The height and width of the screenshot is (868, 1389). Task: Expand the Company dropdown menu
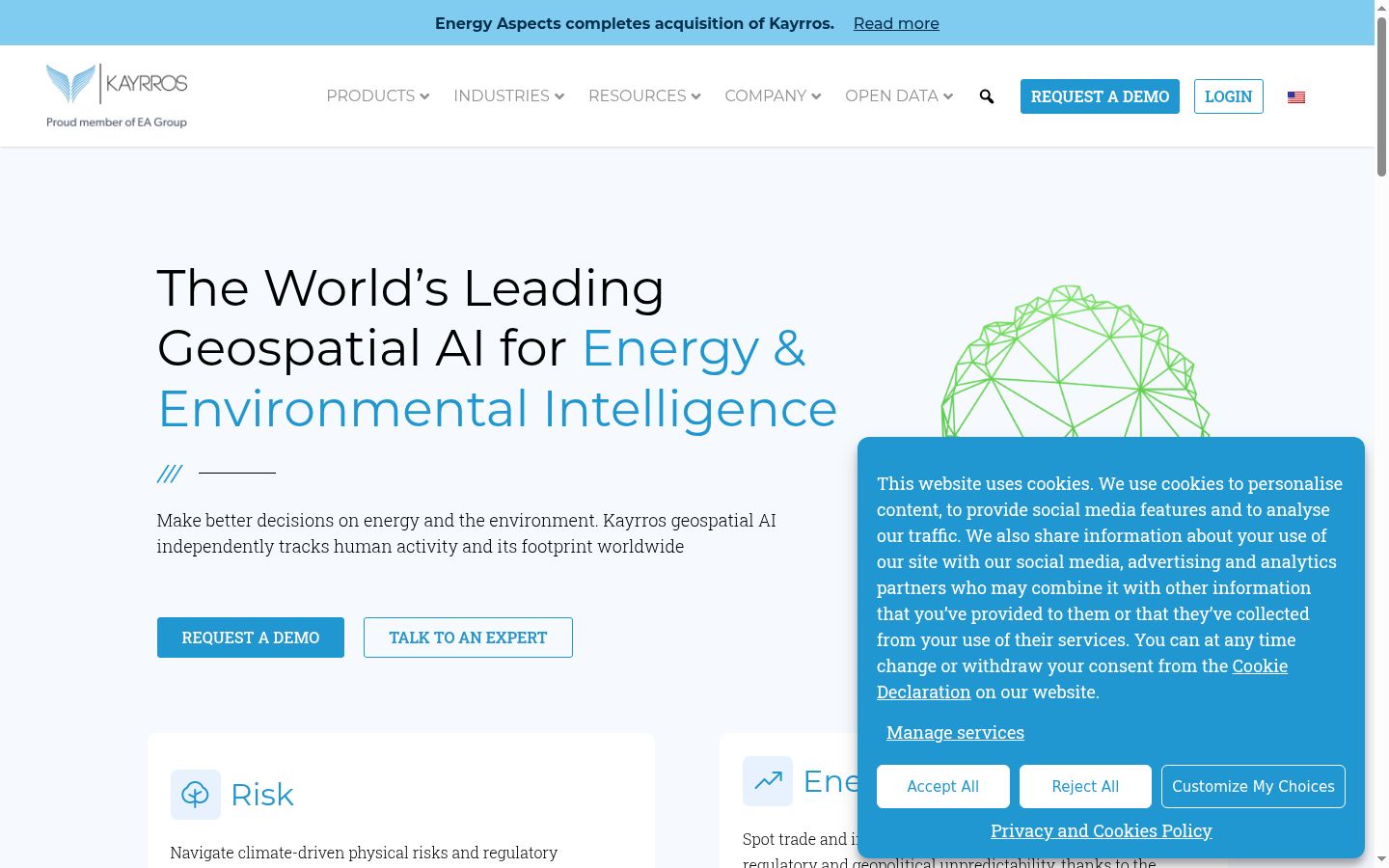[x=773, y=96]
